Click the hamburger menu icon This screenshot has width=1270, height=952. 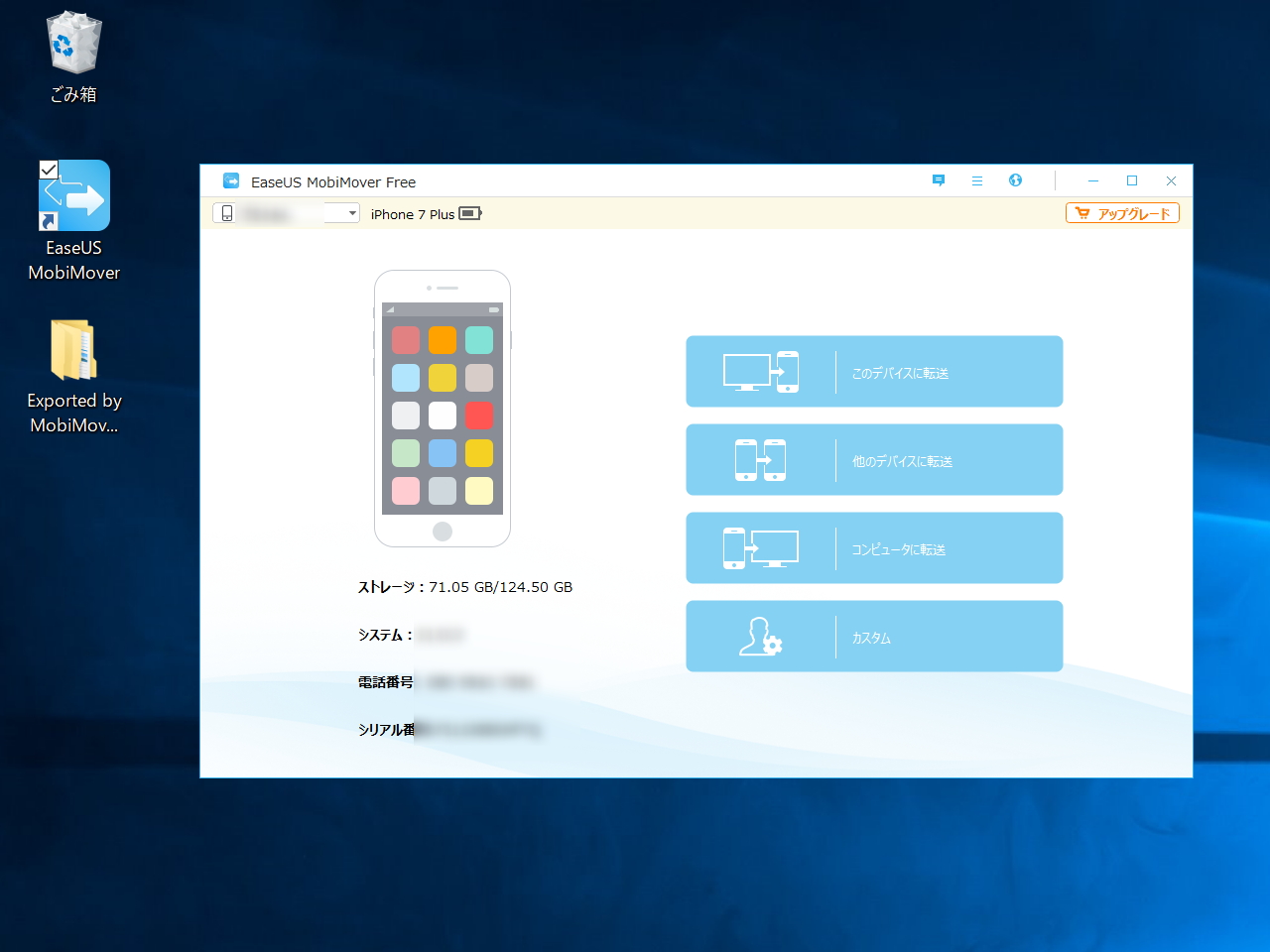[977, 180]
